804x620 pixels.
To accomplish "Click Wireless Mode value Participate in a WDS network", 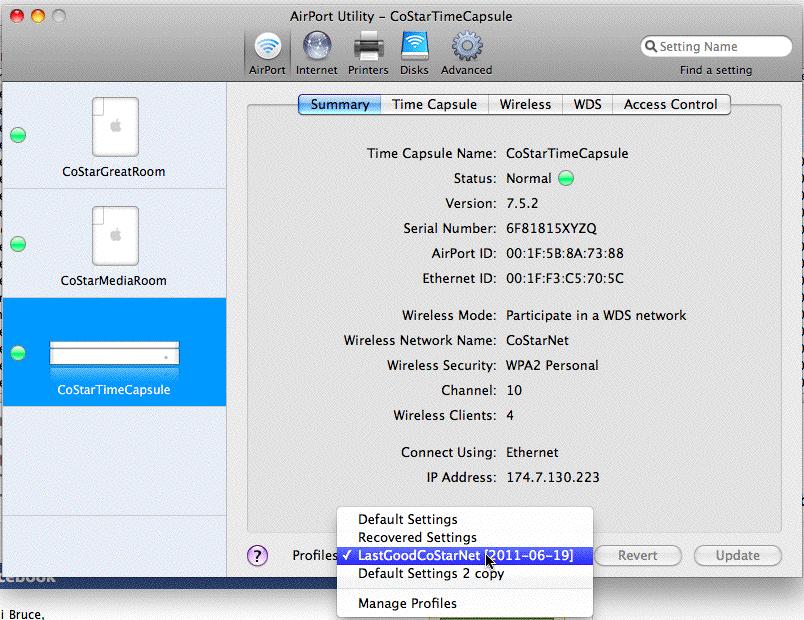I will [x=596, y=315].
